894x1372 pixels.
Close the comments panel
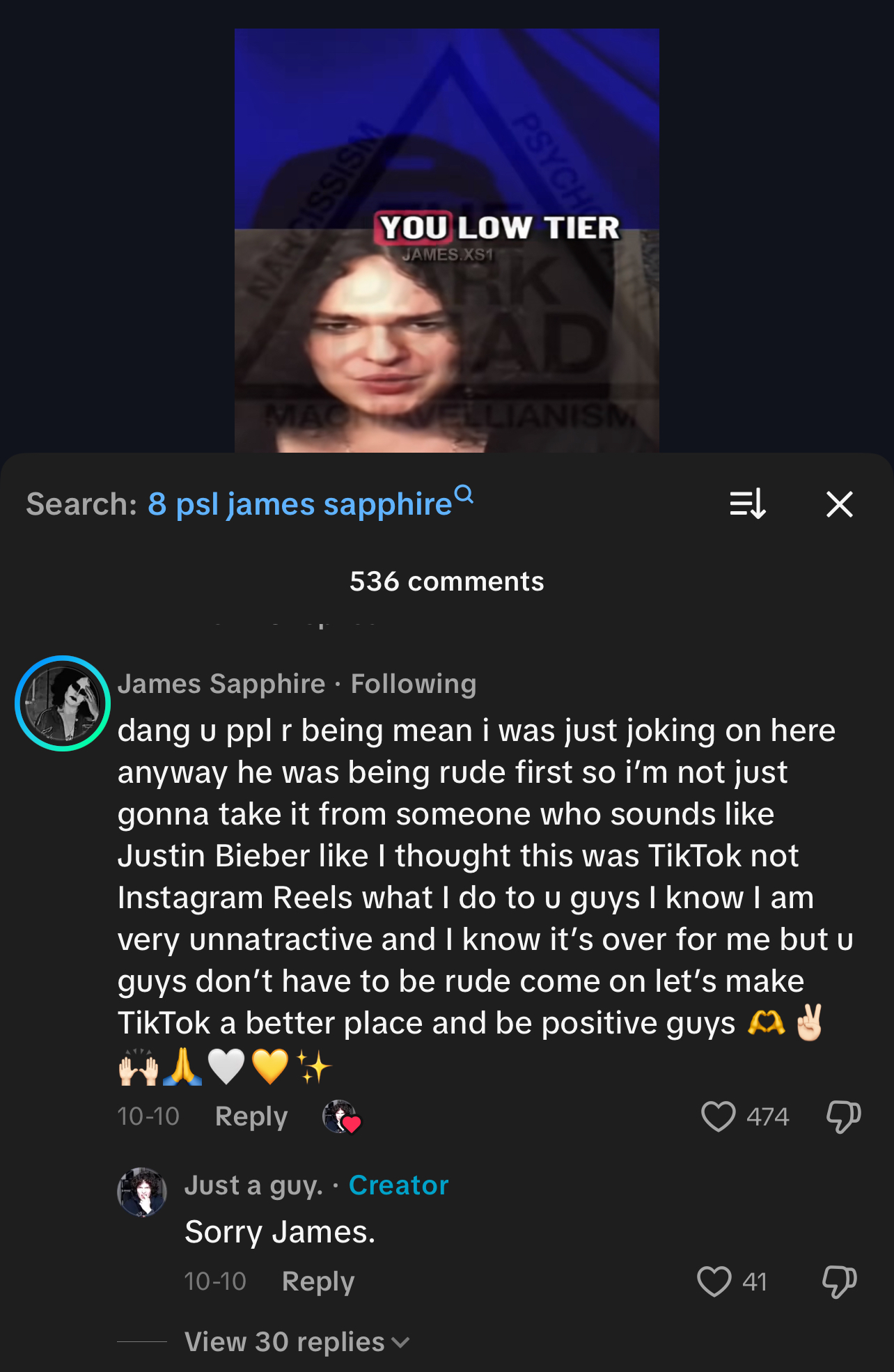839,504
